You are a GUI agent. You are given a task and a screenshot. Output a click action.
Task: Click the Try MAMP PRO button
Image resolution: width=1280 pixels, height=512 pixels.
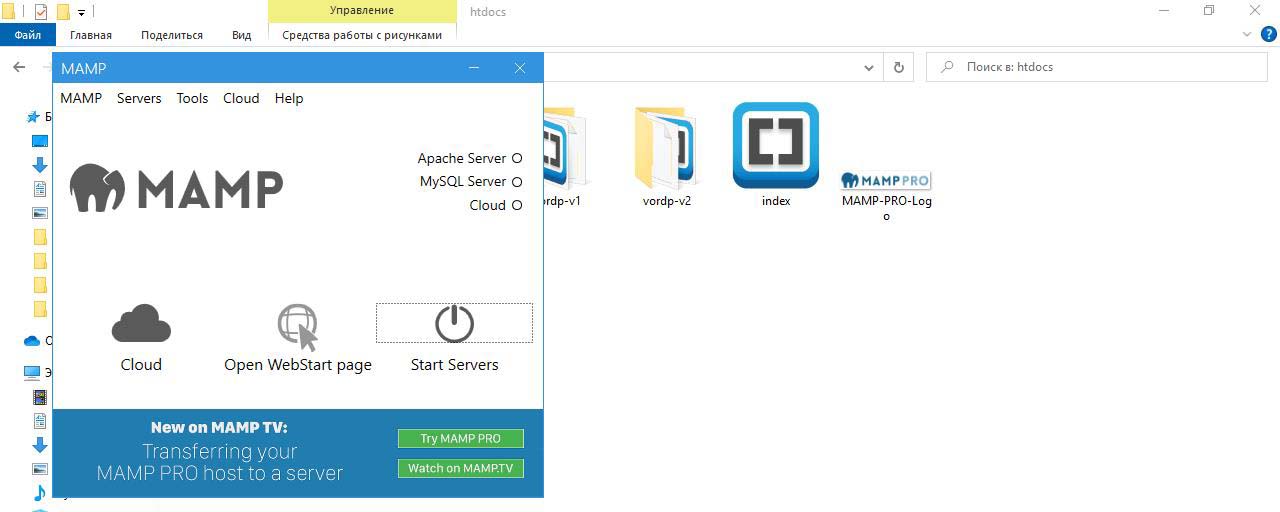point(460,438)
